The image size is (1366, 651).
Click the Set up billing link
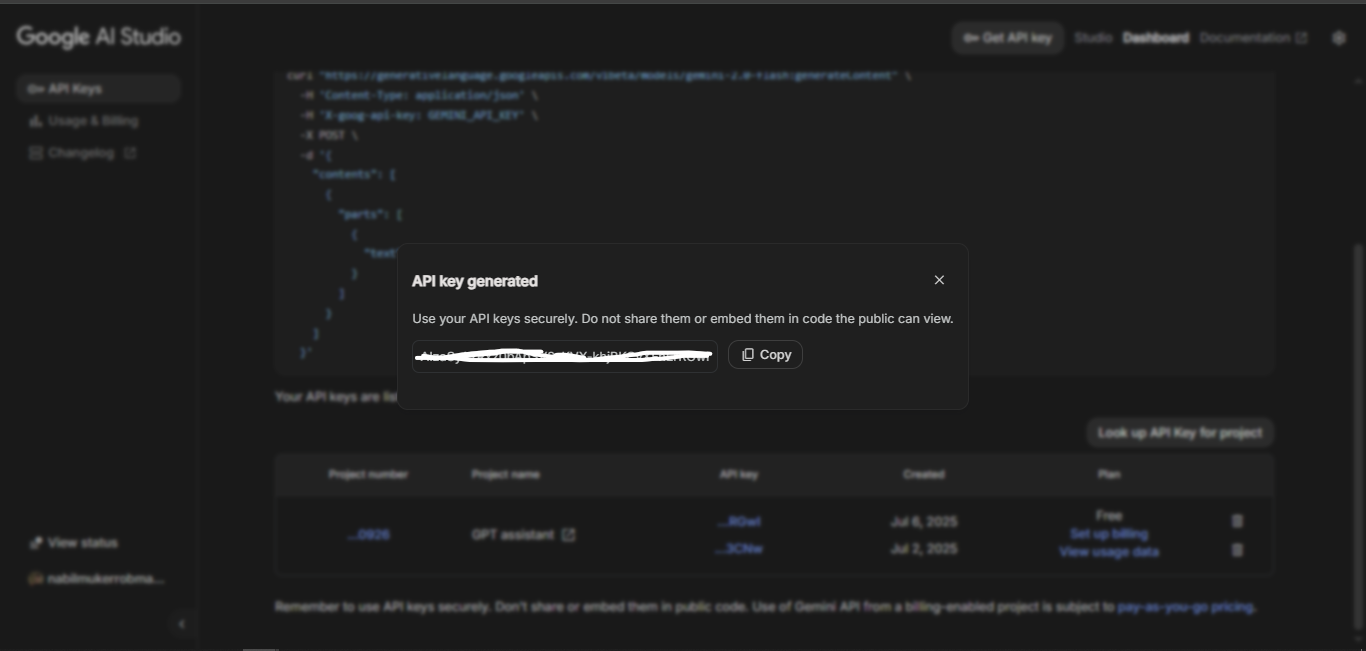pos(1109,534)
